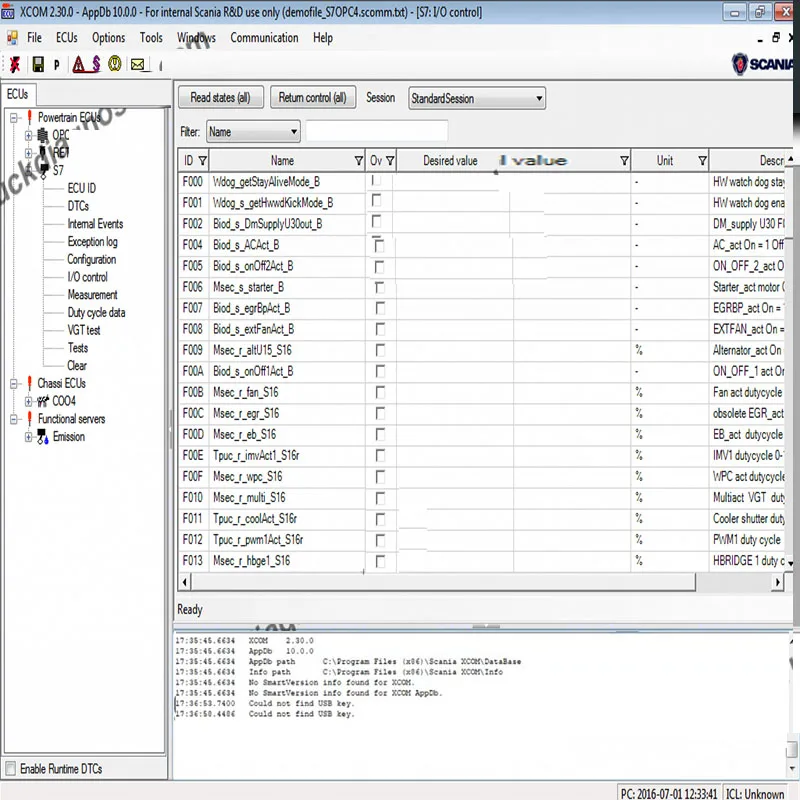Click the red warning triangle toolbar icon
This screenshot has height=800, width=800.
click(x=78, y=64)
